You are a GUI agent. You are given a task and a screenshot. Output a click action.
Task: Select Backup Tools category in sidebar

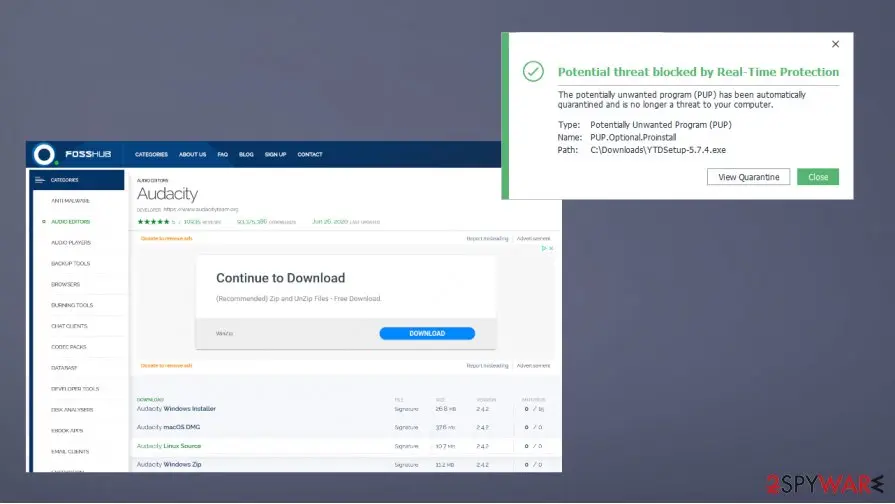click(70, 264)
